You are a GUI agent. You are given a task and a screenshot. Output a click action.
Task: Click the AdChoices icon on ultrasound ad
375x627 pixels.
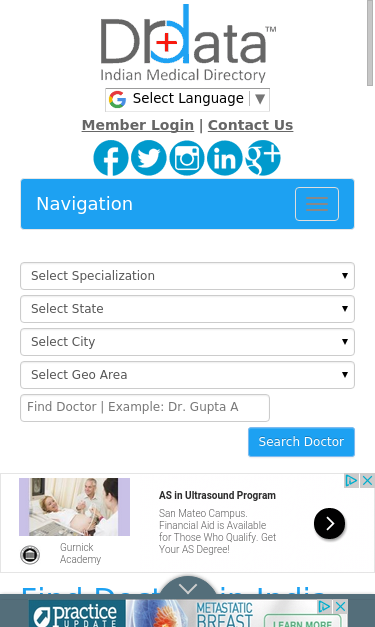[x=351, y=480]
